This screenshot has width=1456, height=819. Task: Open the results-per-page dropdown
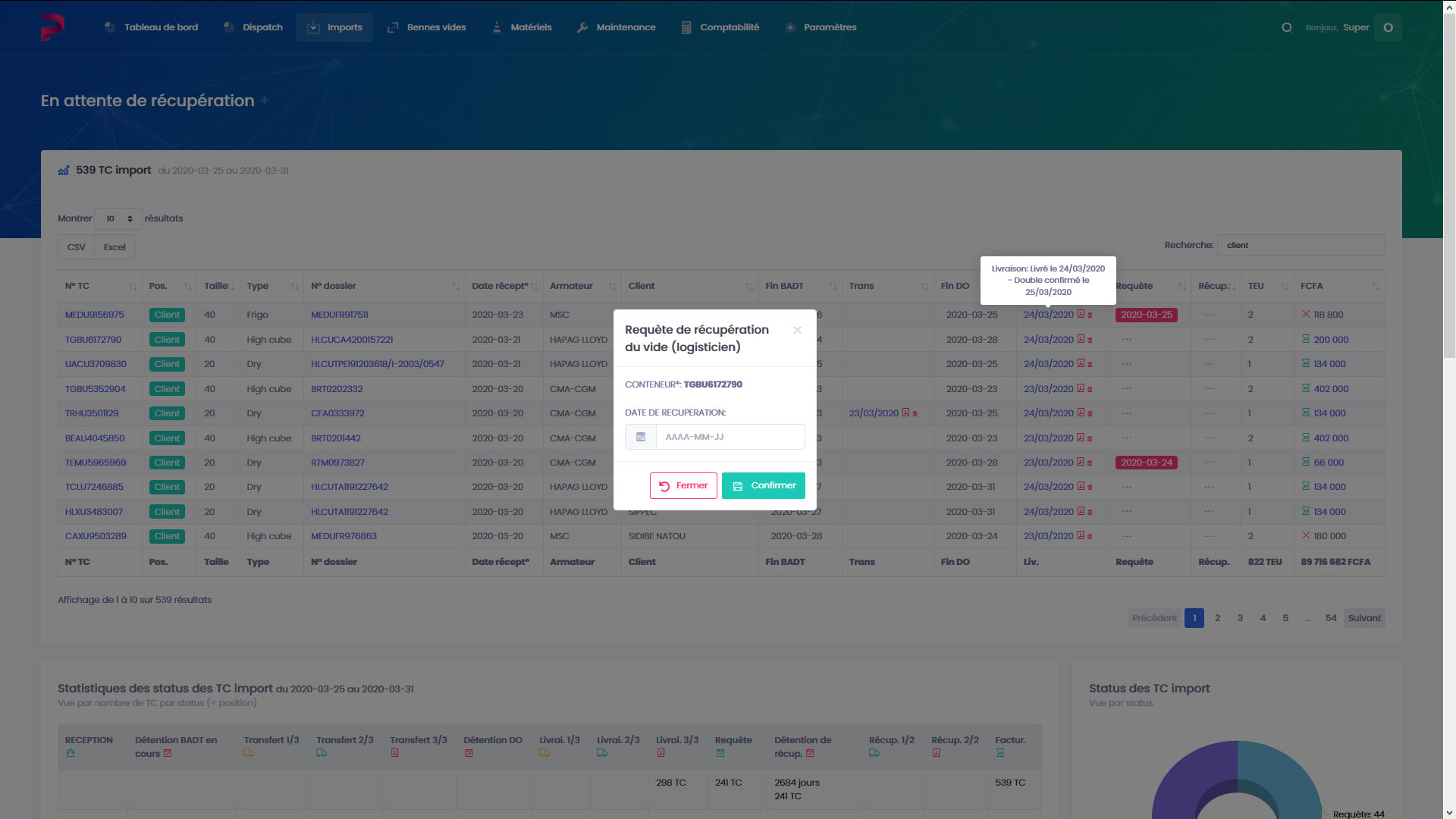pyautogui.click(x=118, y=218)
